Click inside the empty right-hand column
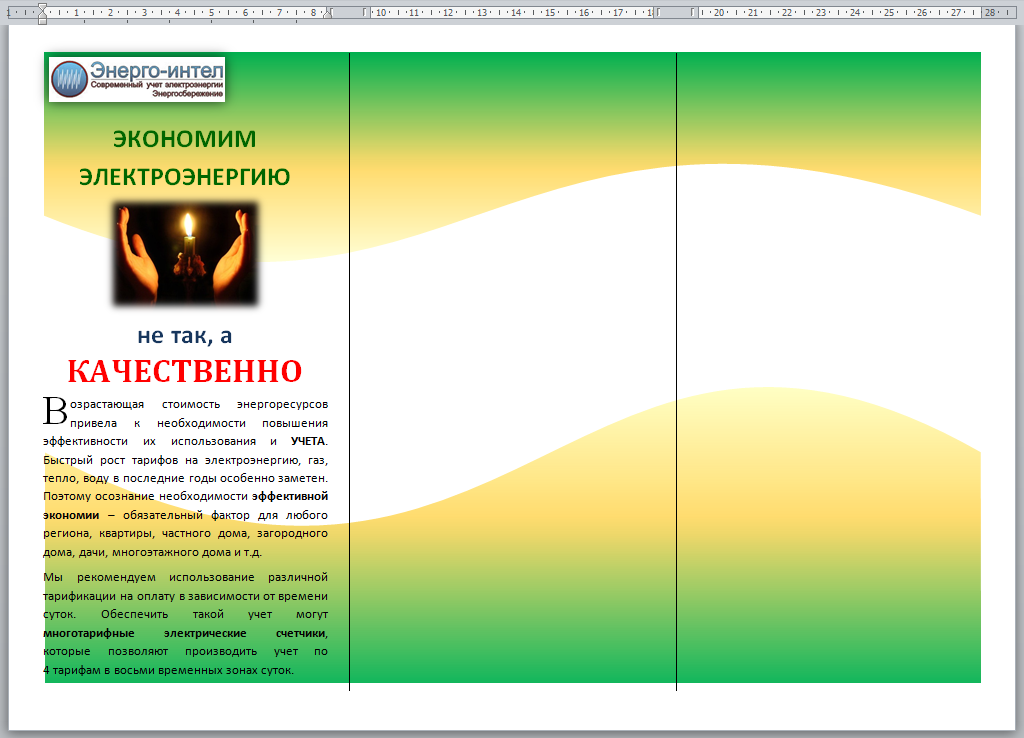1024x738 pixels. (830, 300)
